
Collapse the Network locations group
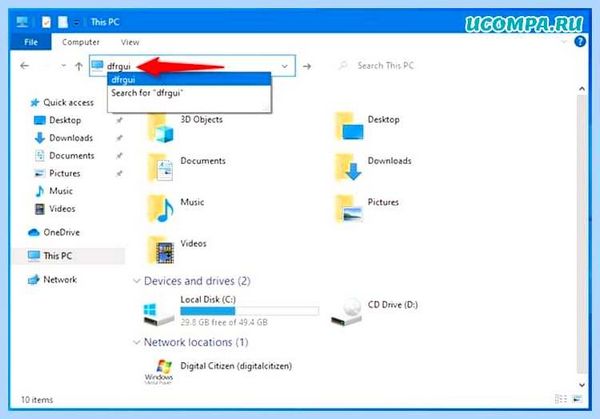[137, 342]
